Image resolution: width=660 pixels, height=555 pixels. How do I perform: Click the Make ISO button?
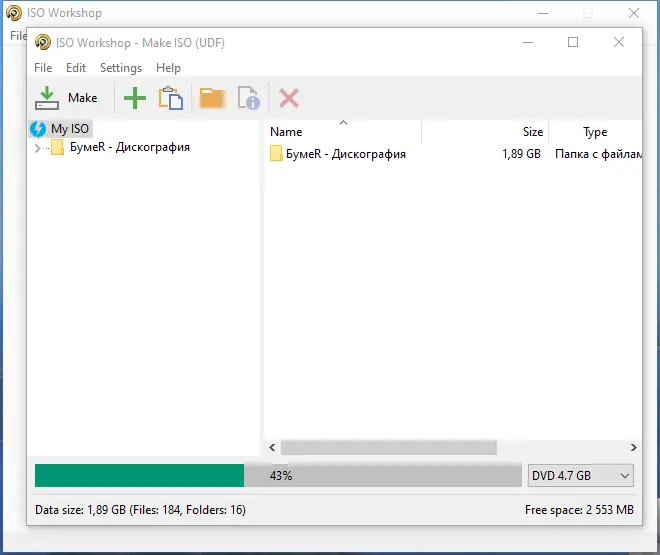pos(67,98)
